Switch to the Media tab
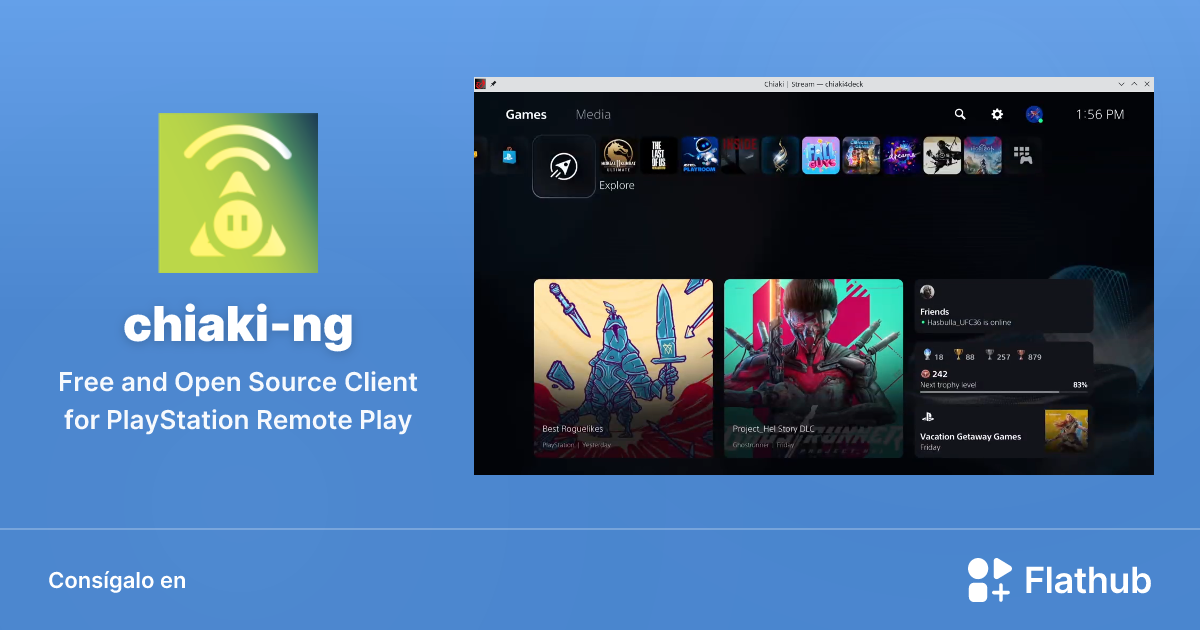Image resolution: width=1200 pixels, height=630 pixels. [x=594, y=115]
